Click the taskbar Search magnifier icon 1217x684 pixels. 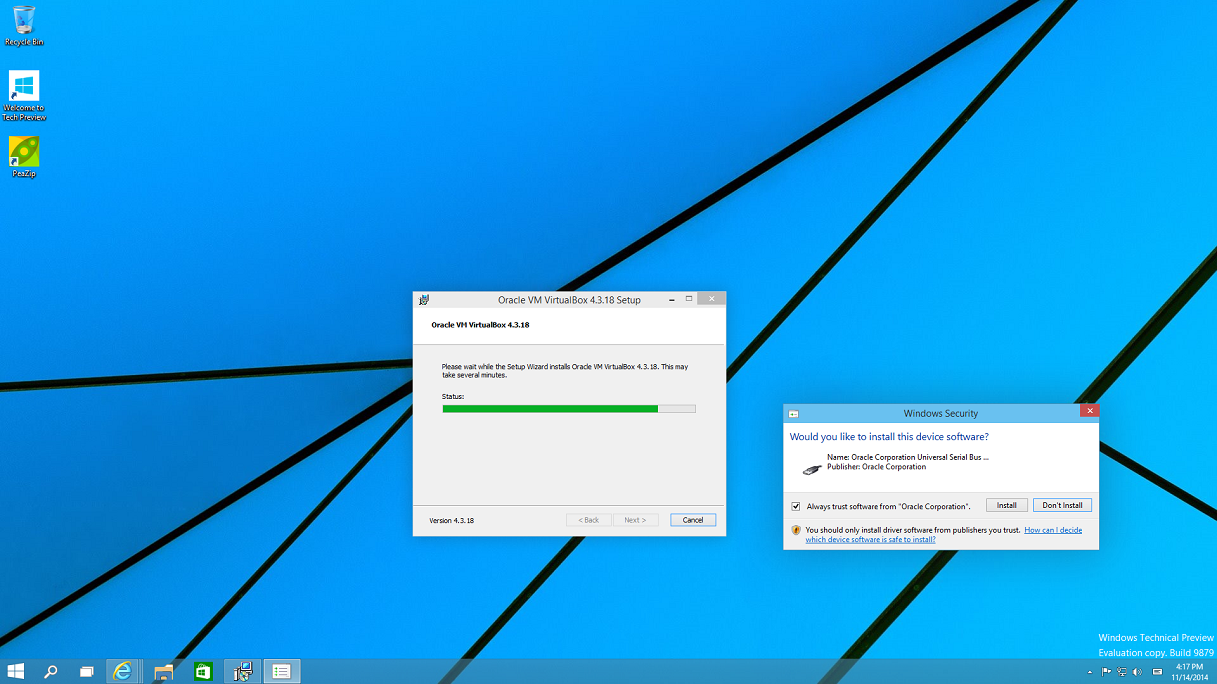(x=50, y=672)
